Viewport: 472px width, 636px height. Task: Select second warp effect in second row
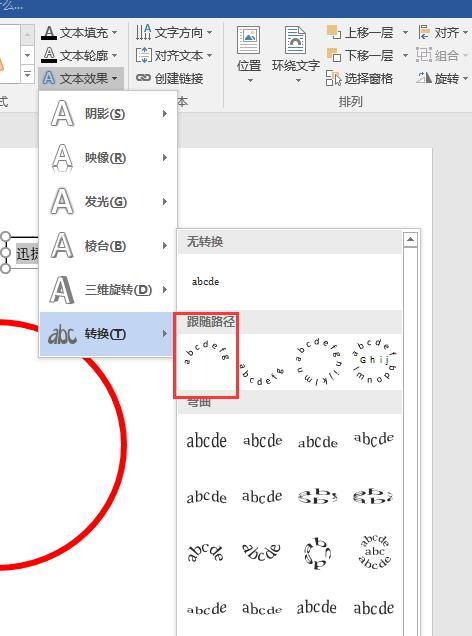262,496
